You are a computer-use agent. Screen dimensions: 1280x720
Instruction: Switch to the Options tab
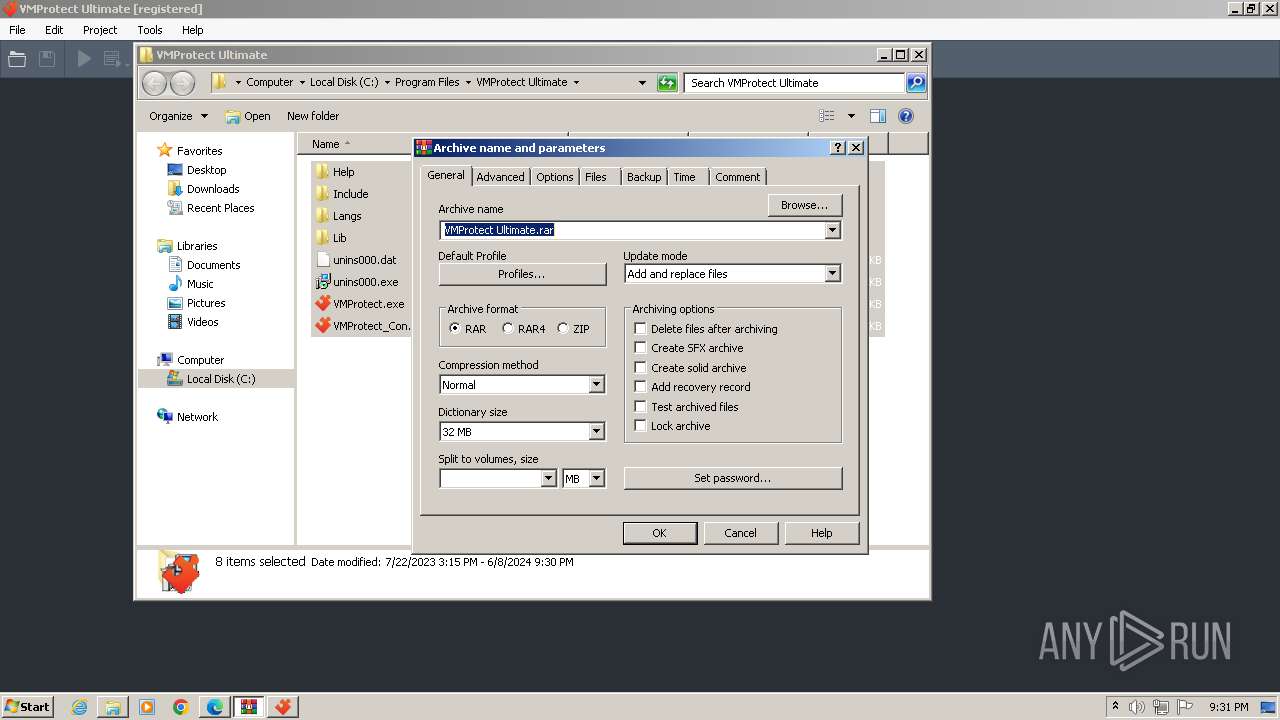[x=554, y=177]
